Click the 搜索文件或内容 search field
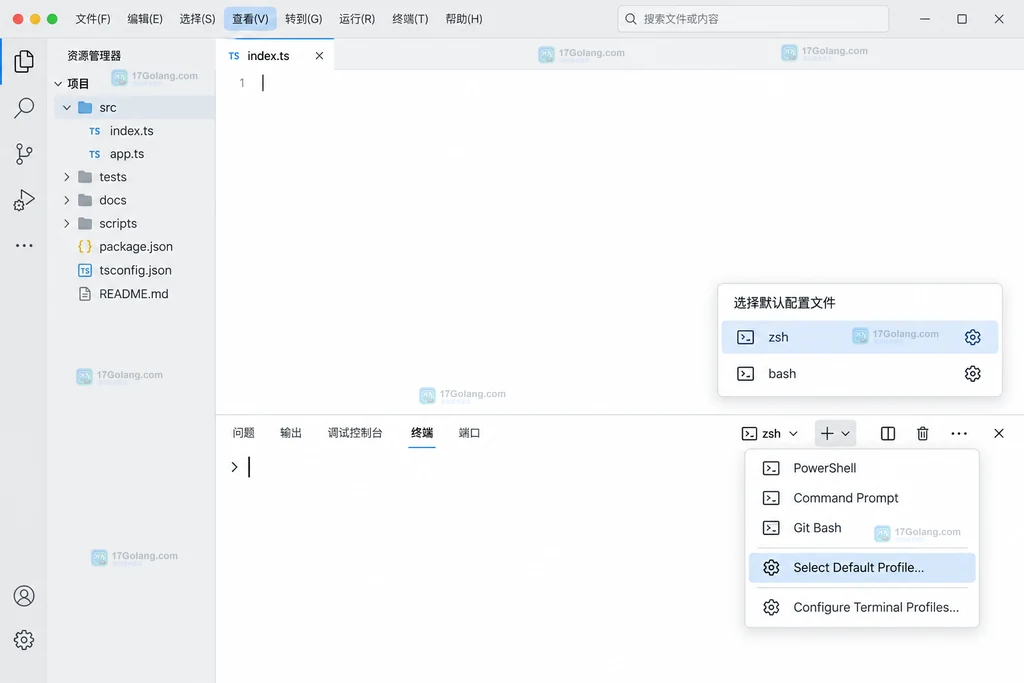Image resolution: width=1024 pixels, height=683 pixels. pyautogui.click(x=753, y=19)
